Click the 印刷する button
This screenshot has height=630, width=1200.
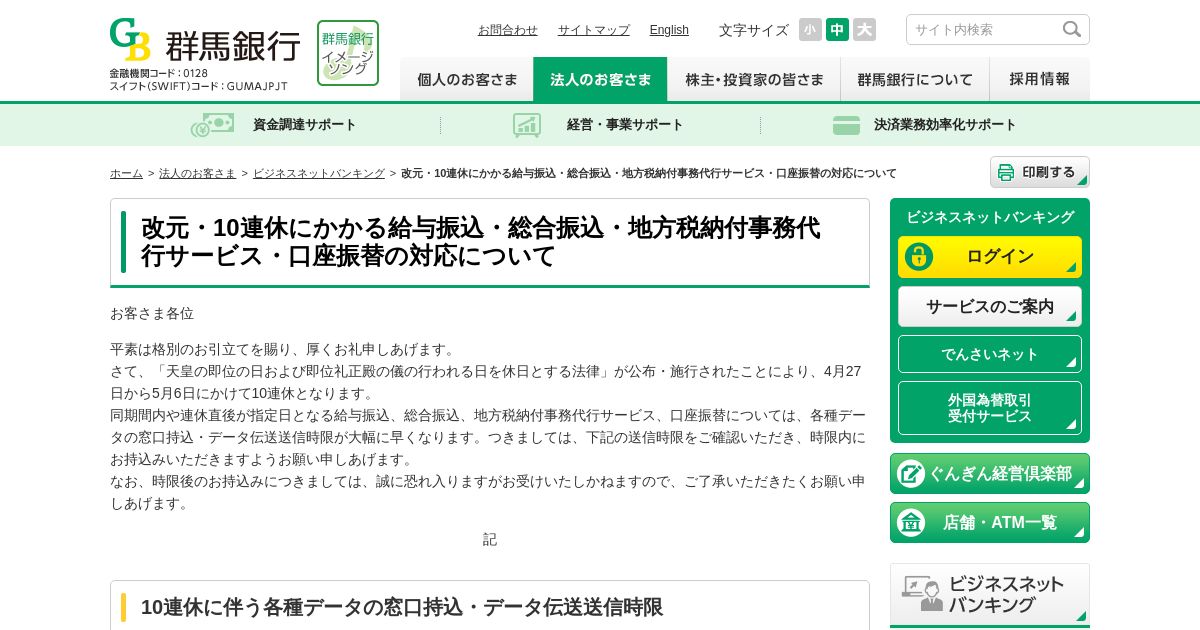click(x=1040, y=172)
